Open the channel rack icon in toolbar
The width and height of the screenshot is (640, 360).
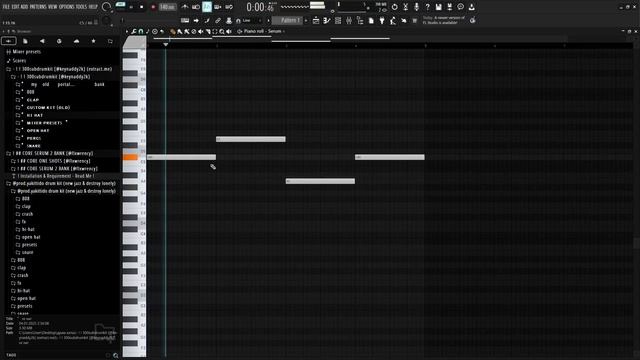coord(338,20)
